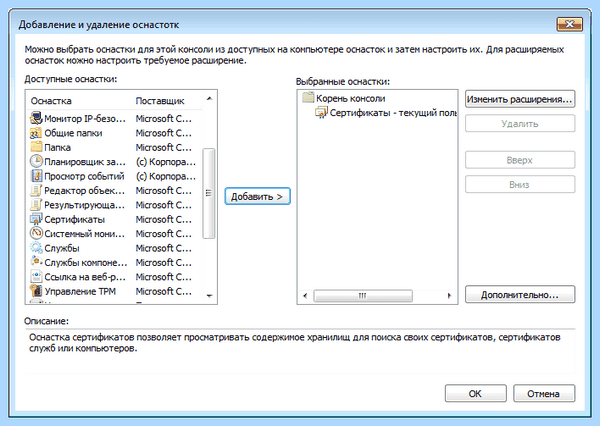Click the (с) Корпора... provider cell for Просмотр событий

click(166, 176)
